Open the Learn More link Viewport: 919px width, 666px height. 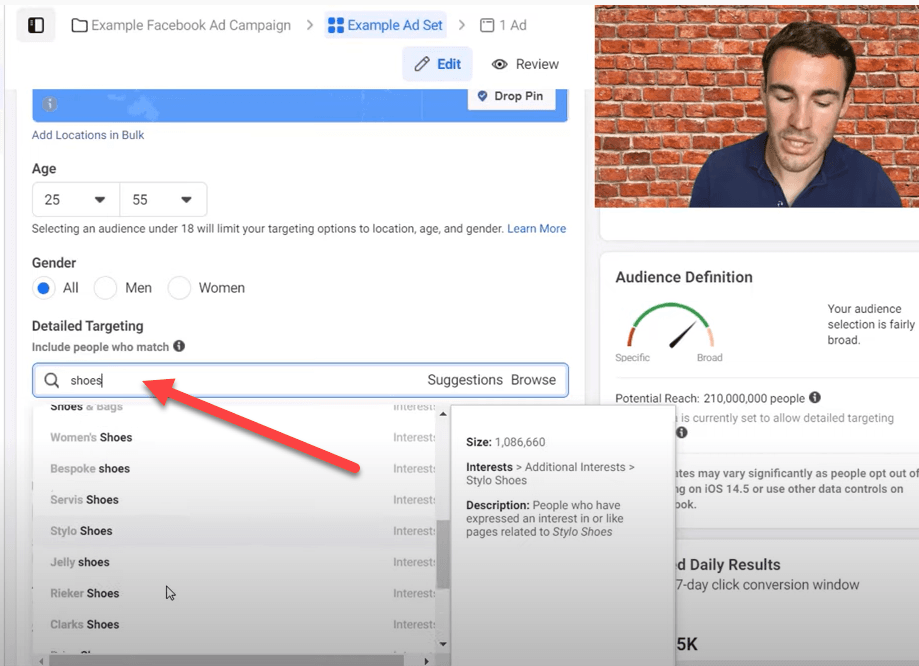click(536, 229)
